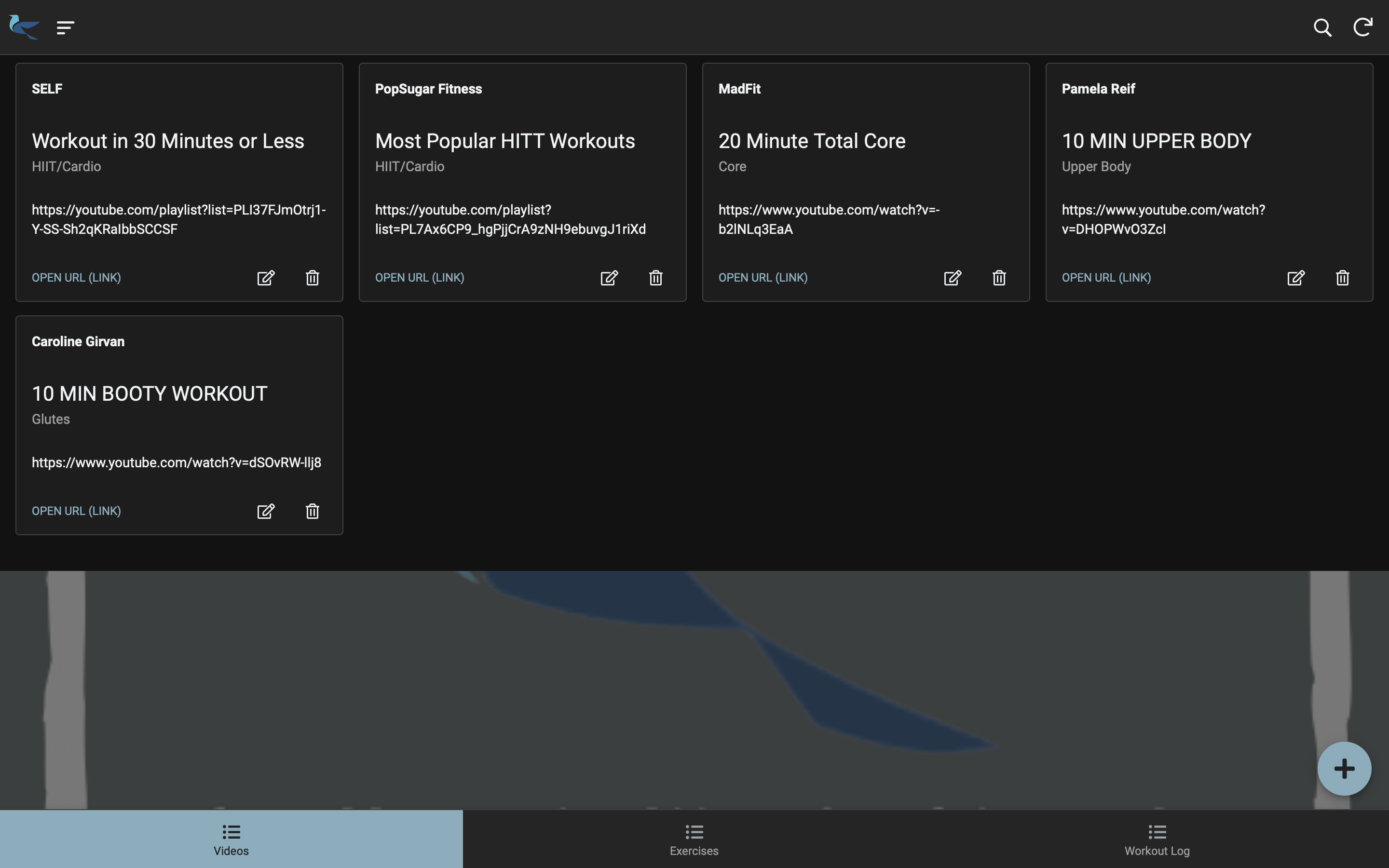Delete the PopSugar Fitness video entry

pos(655,278)
